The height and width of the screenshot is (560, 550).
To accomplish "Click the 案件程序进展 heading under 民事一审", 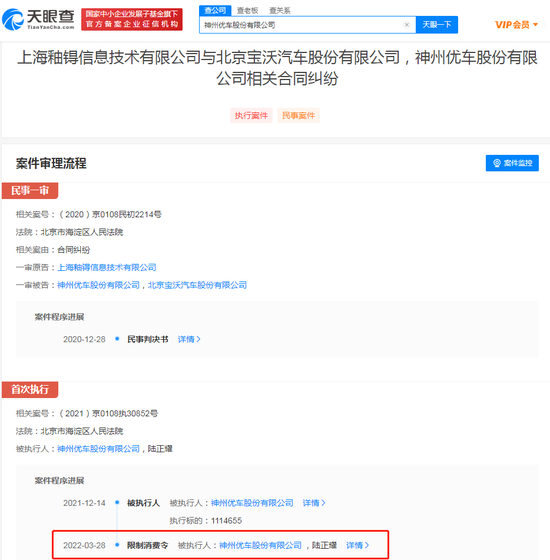I will 59,317.
